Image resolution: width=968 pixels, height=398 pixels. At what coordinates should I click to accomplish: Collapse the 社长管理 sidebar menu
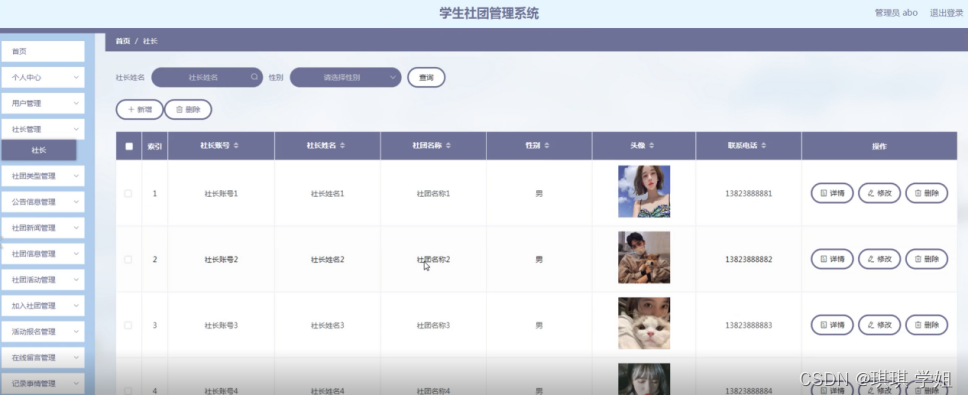pos(43,129)
